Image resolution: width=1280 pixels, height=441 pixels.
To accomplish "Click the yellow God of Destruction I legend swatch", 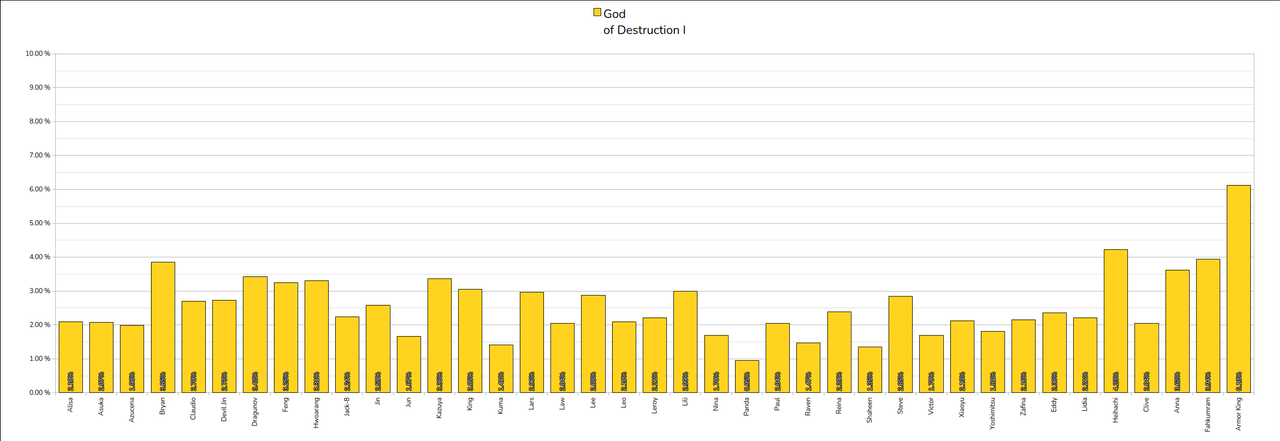I will 597,13.
